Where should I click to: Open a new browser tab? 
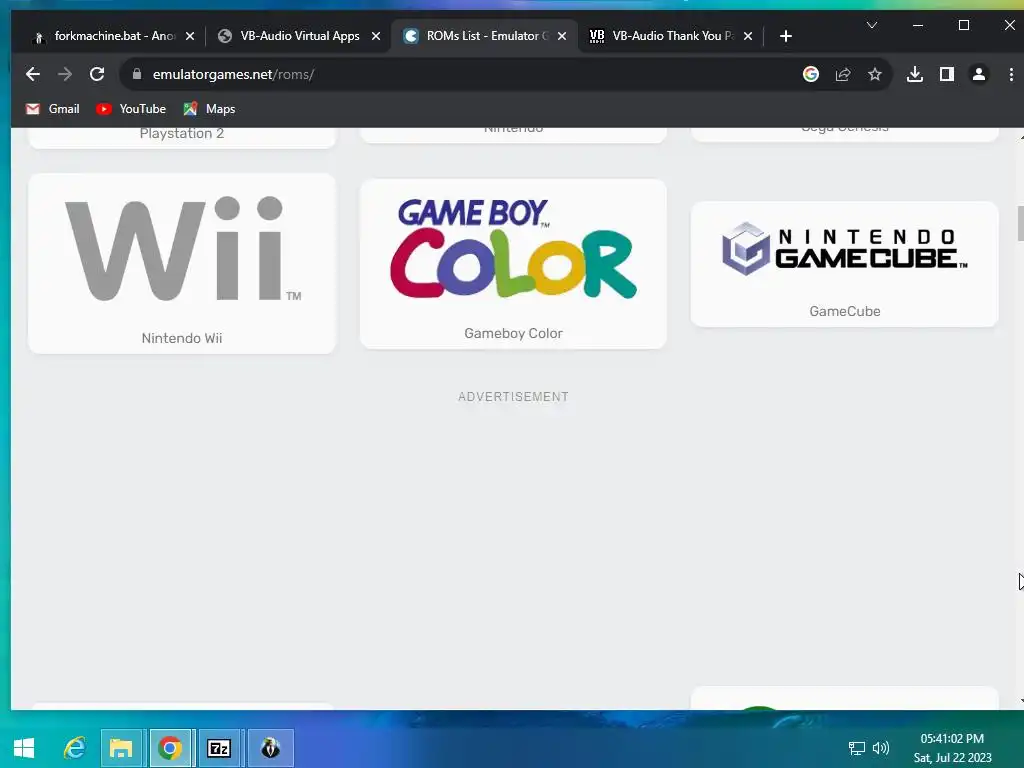[x=786, y=36]
